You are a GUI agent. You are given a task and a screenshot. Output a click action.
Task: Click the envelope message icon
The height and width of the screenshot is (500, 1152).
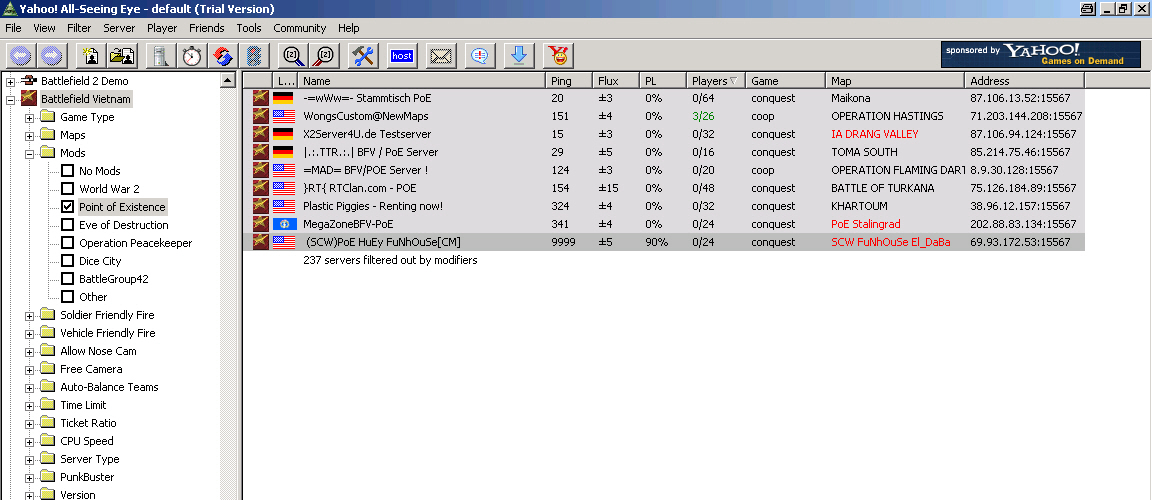441,56
